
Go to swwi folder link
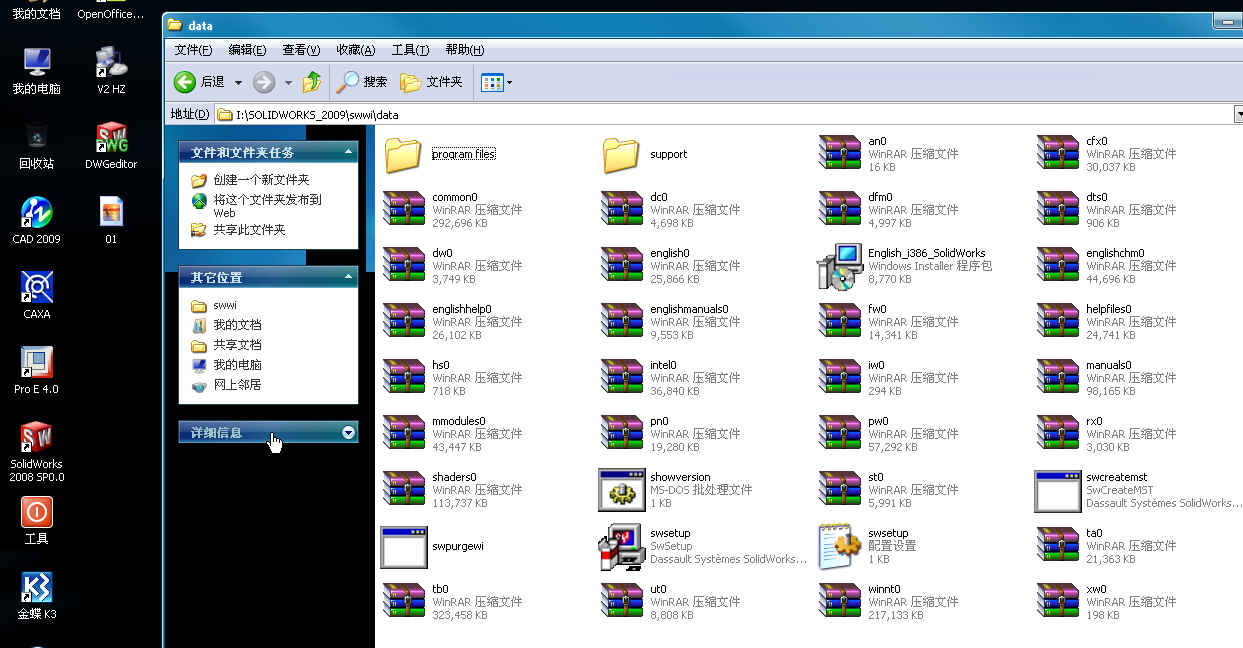tap(225, 305)
